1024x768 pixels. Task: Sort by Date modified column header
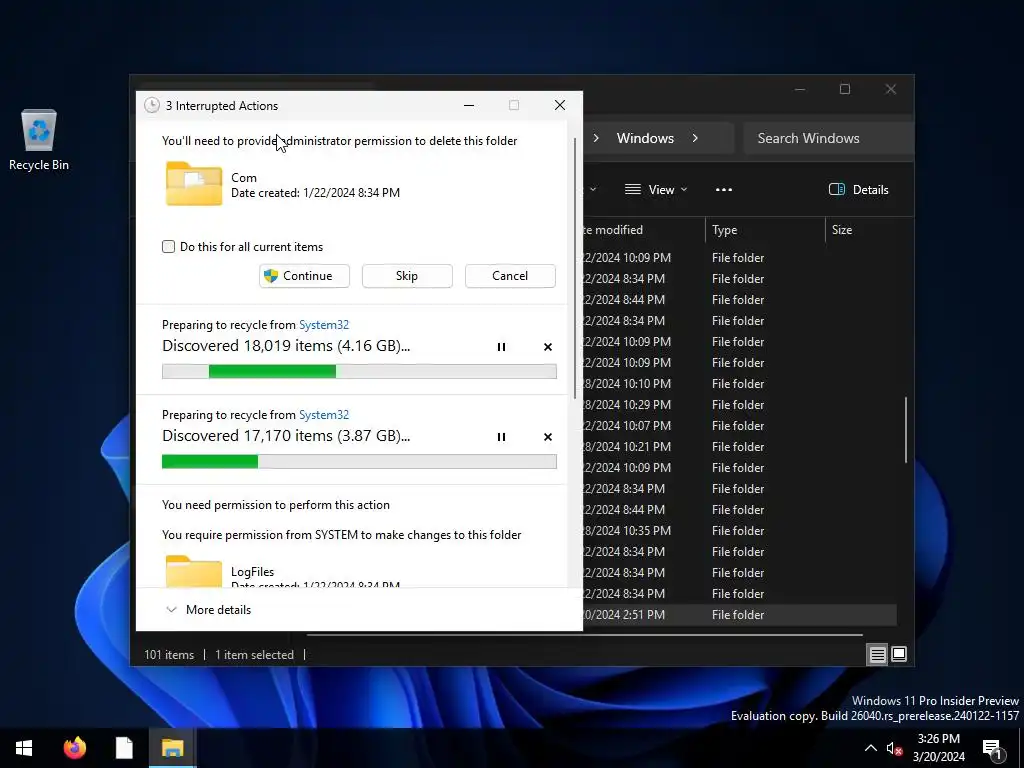(x=643, y=230)
